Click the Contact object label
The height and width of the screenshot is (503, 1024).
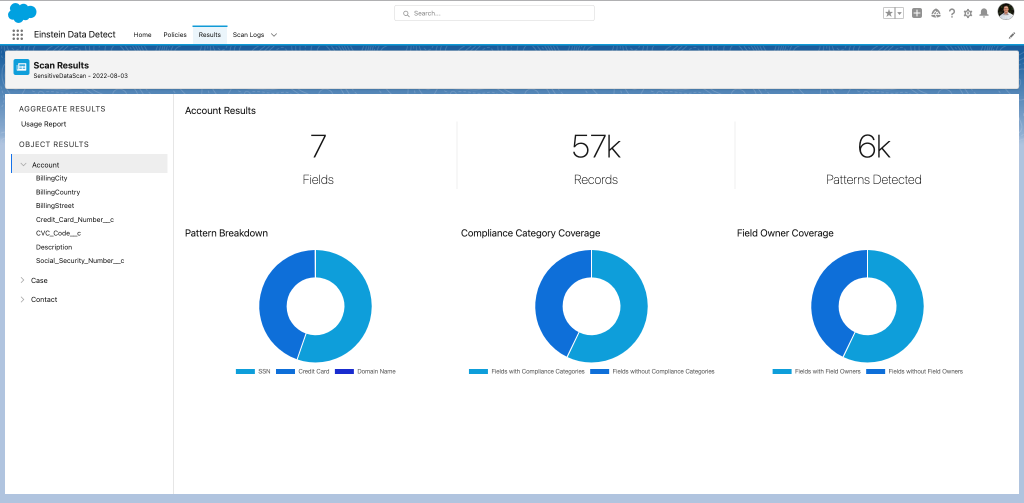(x=44, y=299)
